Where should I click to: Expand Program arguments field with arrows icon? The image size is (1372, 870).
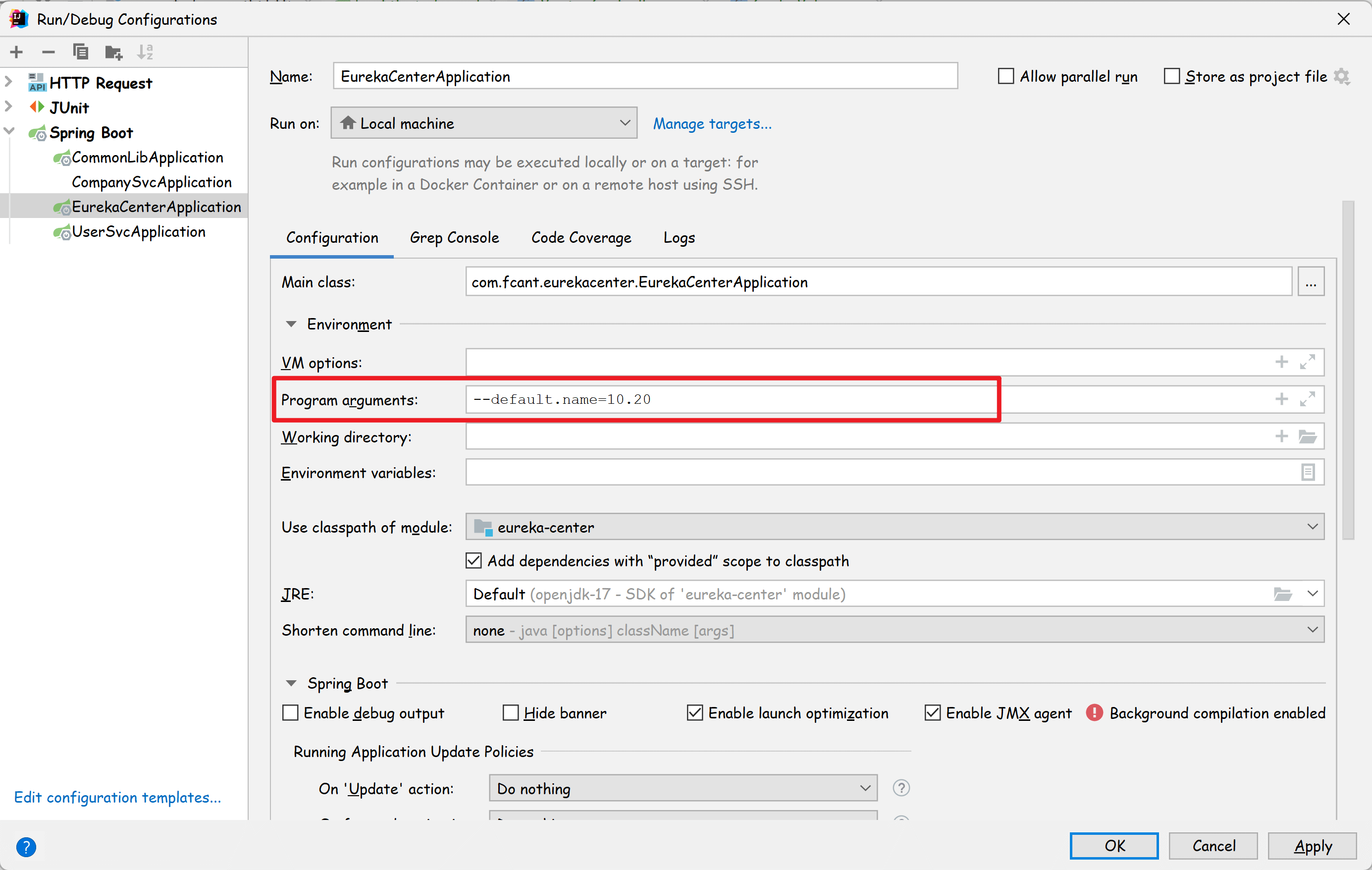tap(1307, 399)
